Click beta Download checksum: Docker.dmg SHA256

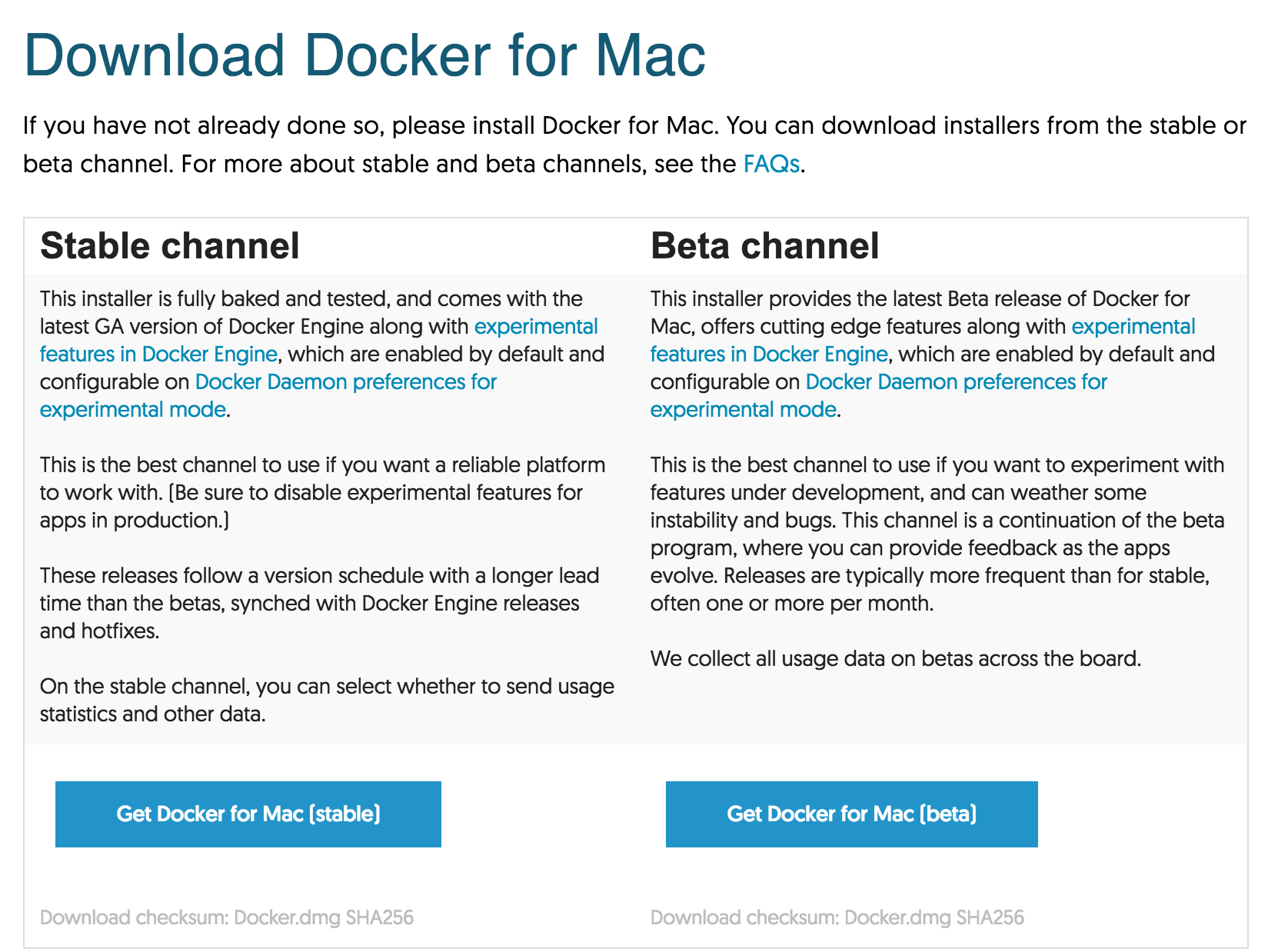[x=837, y=917]
